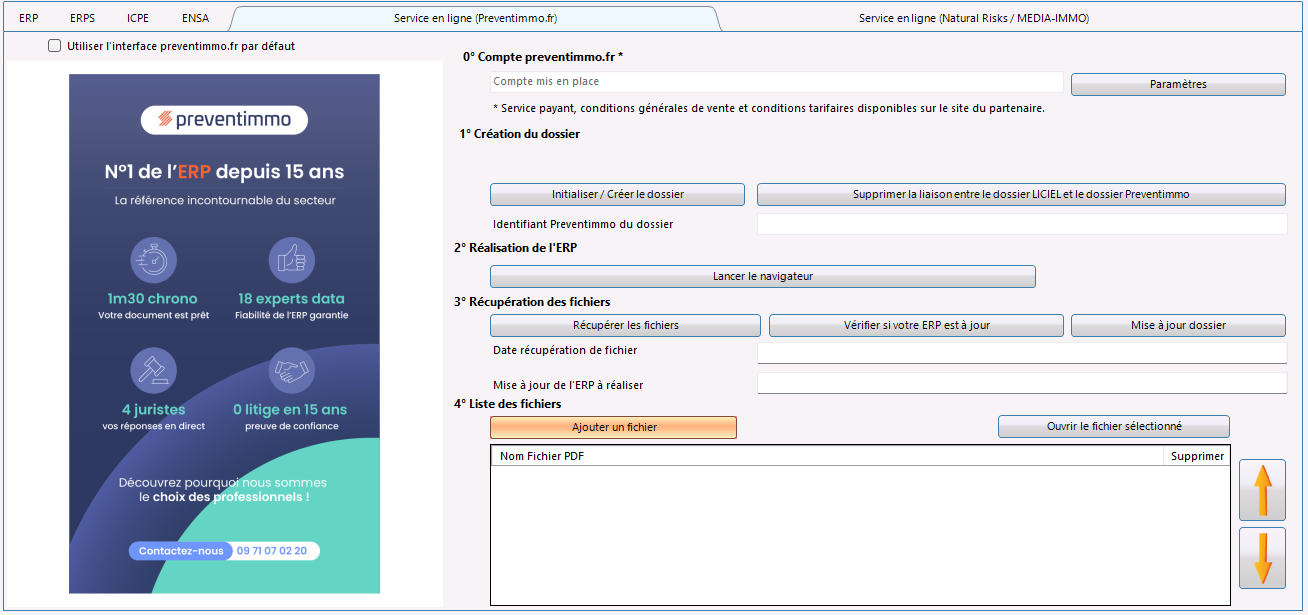1308x615 pixels.
Task: Click the 0 litige en 15 ans text
Action: click(x=290, y=409)
